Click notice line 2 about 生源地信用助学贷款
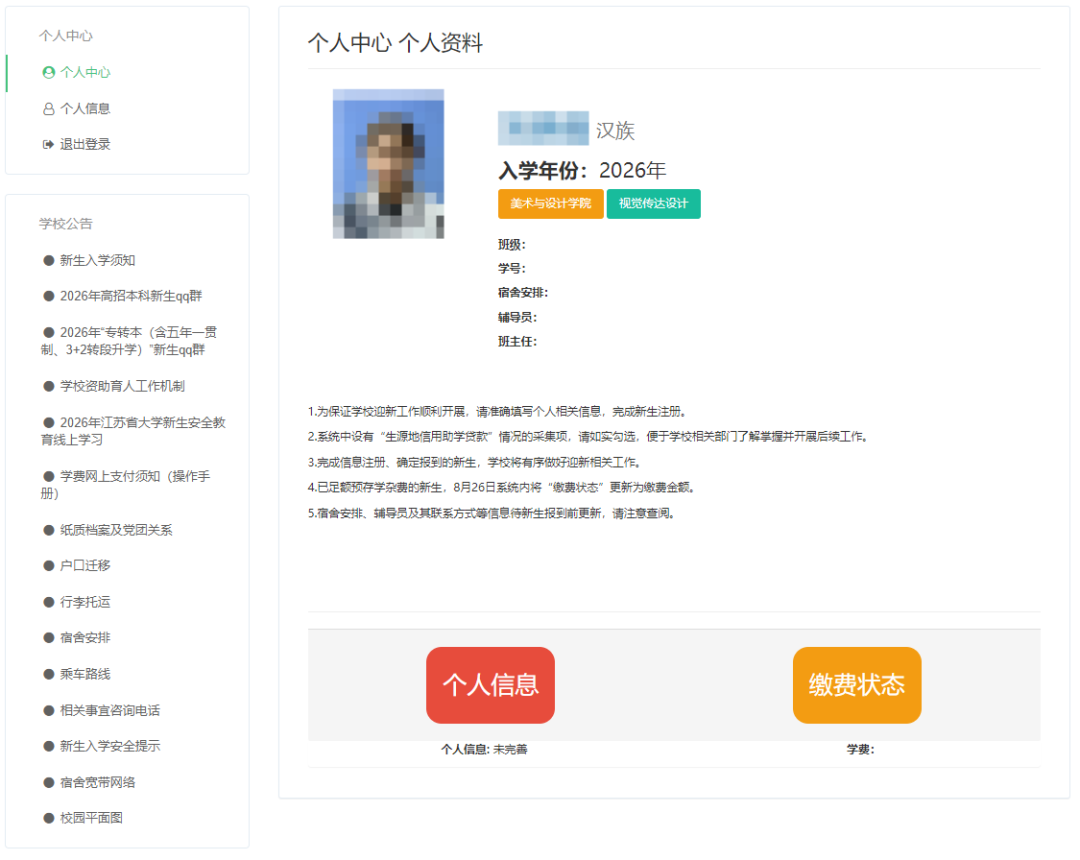Viewport: 1080px width, 860px height. (x=589, y=437)
